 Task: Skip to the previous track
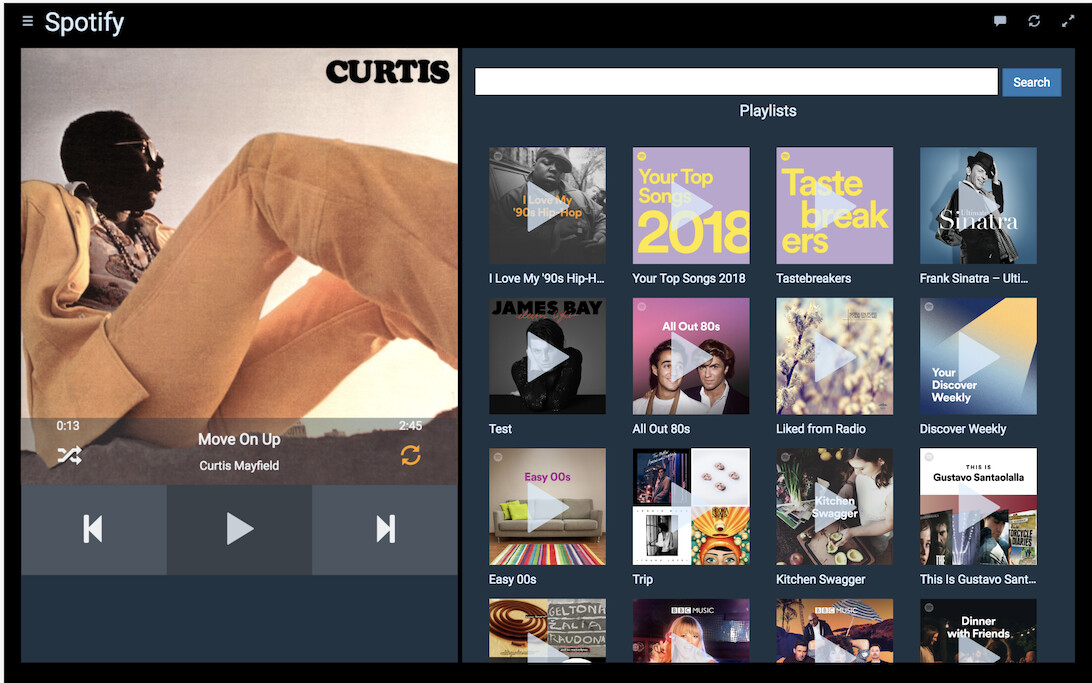pos(93,529)
